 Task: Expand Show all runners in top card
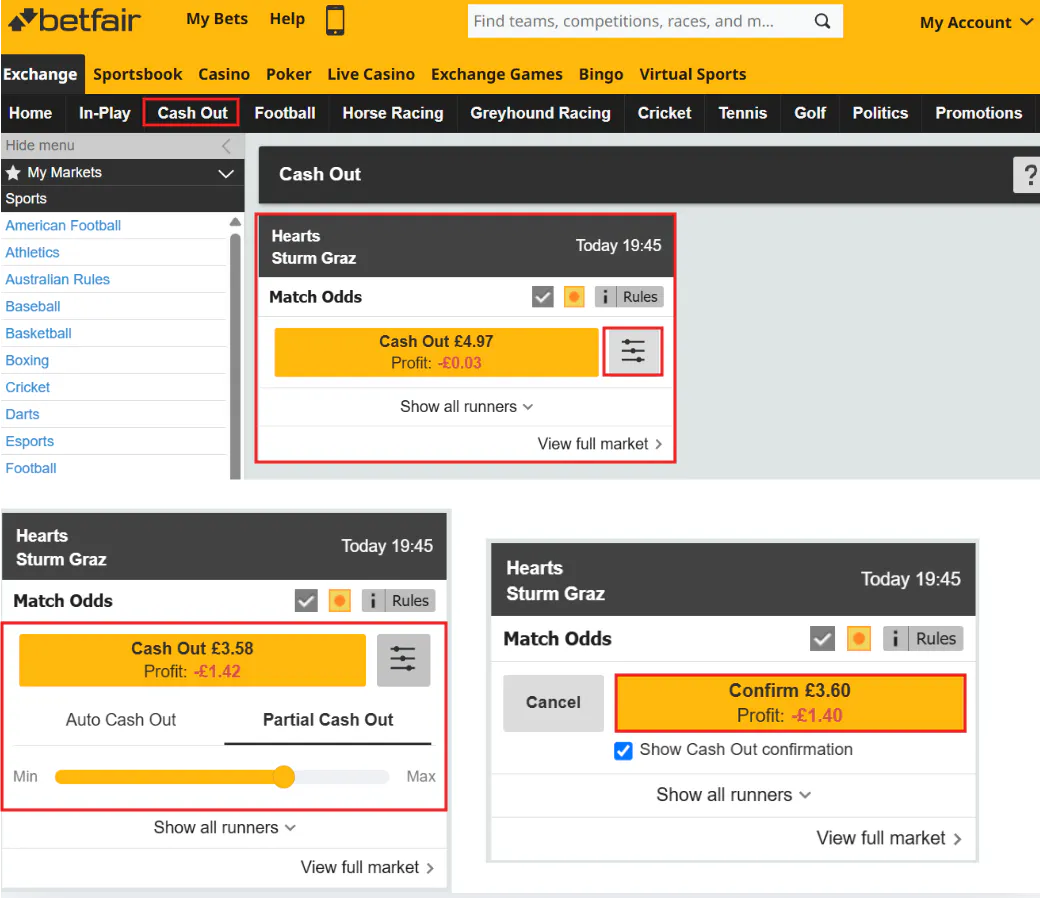coord(466,407)
